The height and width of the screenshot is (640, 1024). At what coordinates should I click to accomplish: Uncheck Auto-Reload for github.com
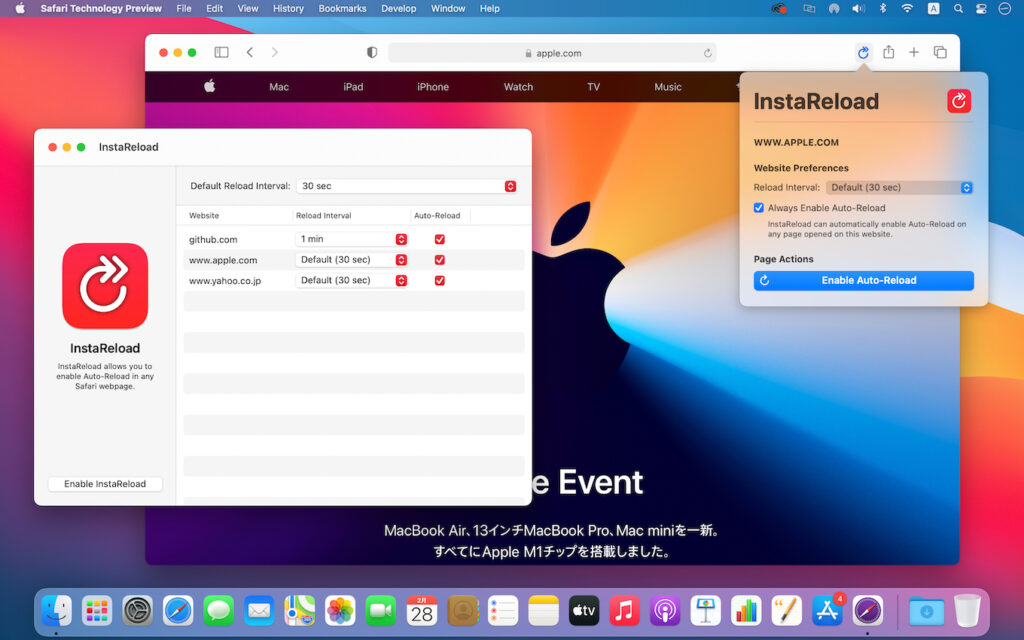pyautogui.click(x=438, y=239)
